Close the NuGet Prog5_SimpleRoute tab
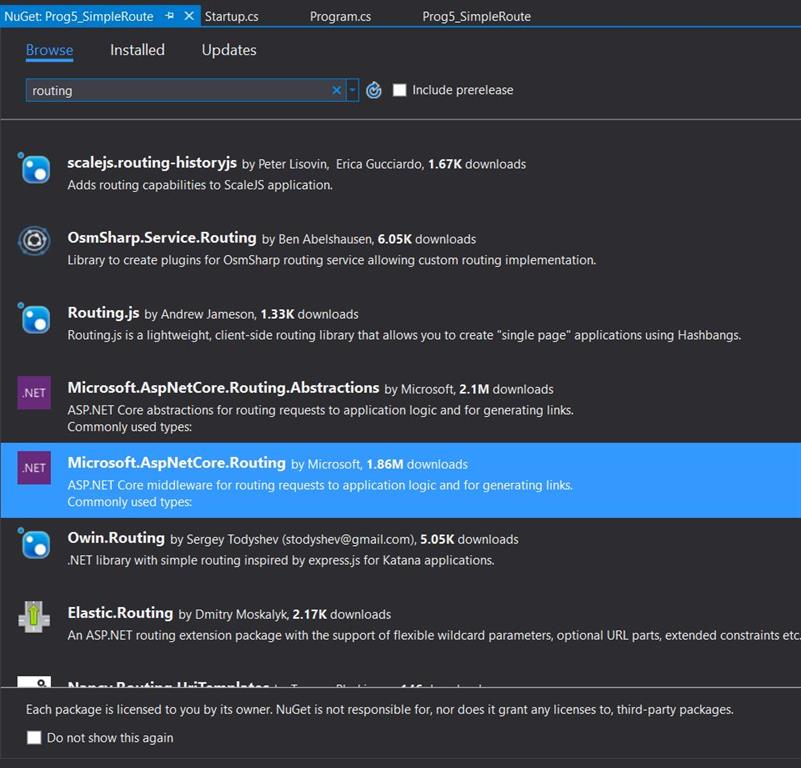This screenshot has height=768, width=801. (189, 16)
